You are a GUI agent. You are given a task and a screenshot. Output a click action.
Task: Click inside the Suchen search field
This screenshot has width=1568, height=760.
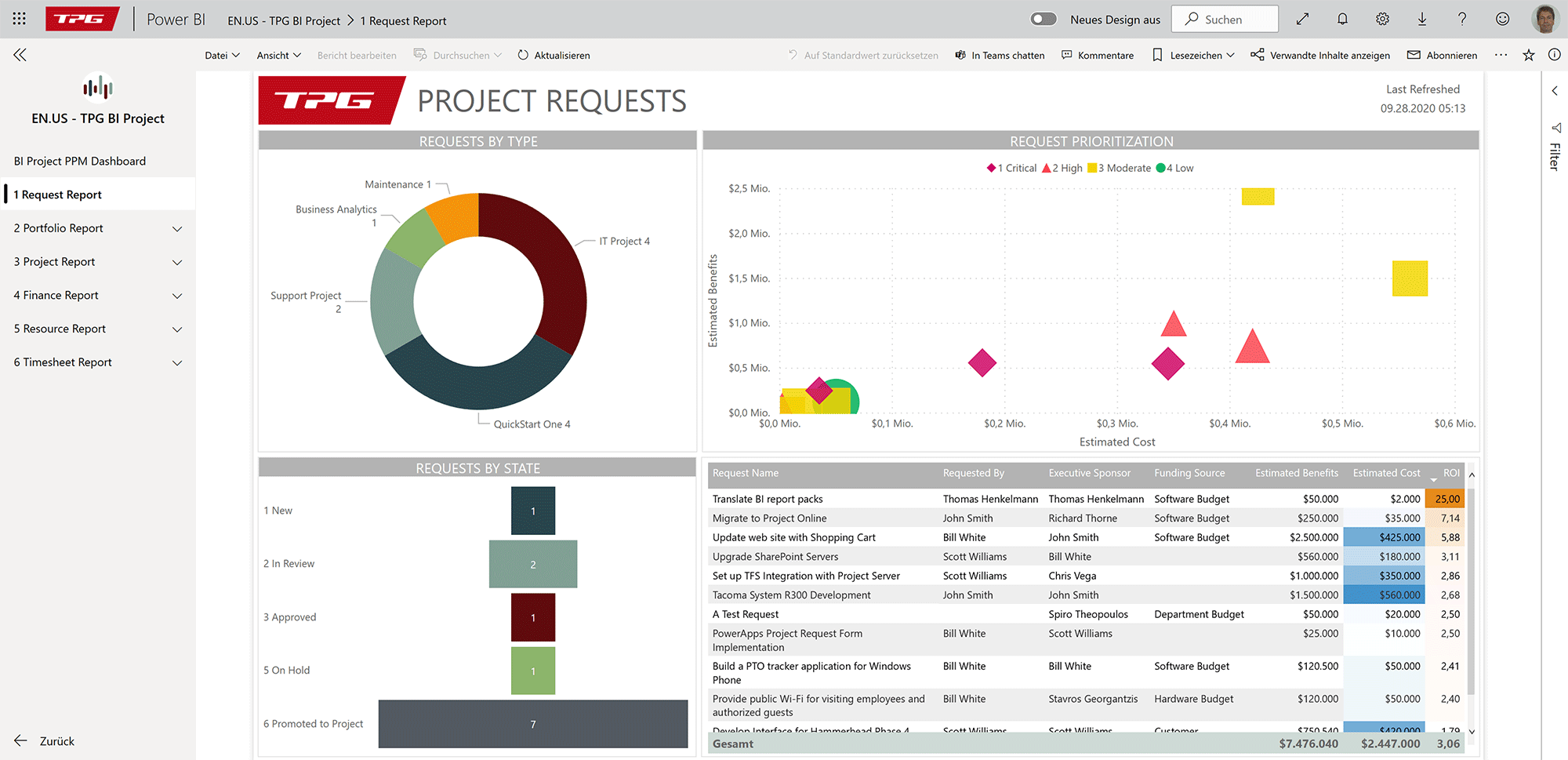1231,18
